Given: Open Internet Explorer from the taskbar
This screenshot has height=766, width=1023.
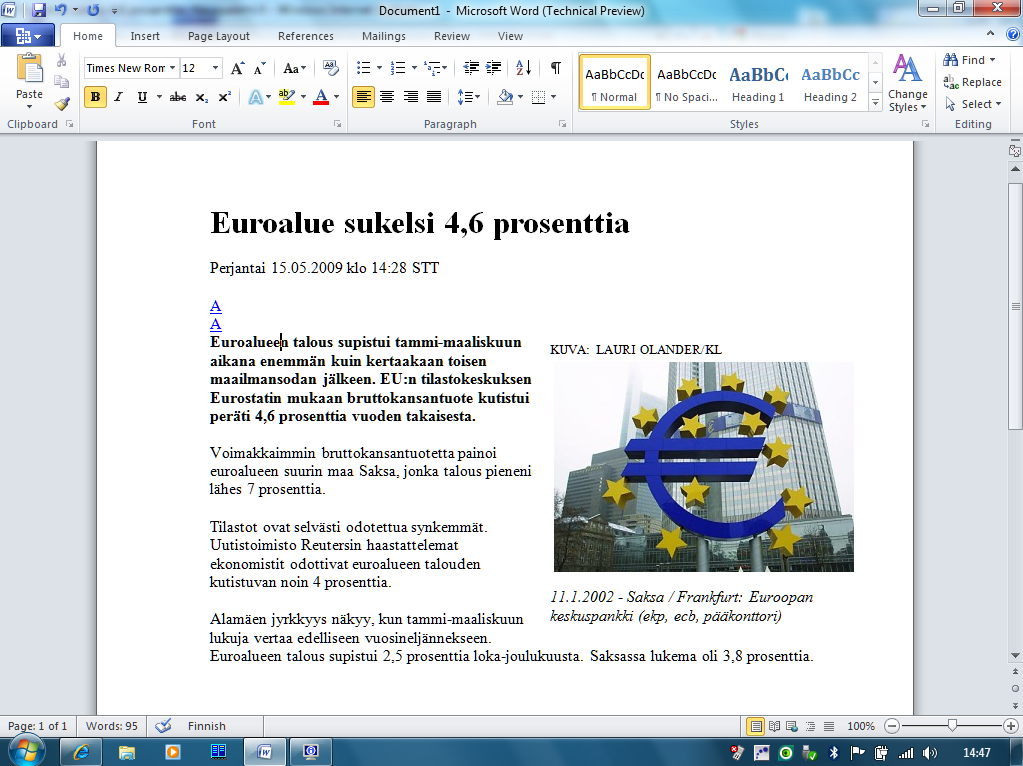Looking at the screenshot, I should [x=82, y=752].
